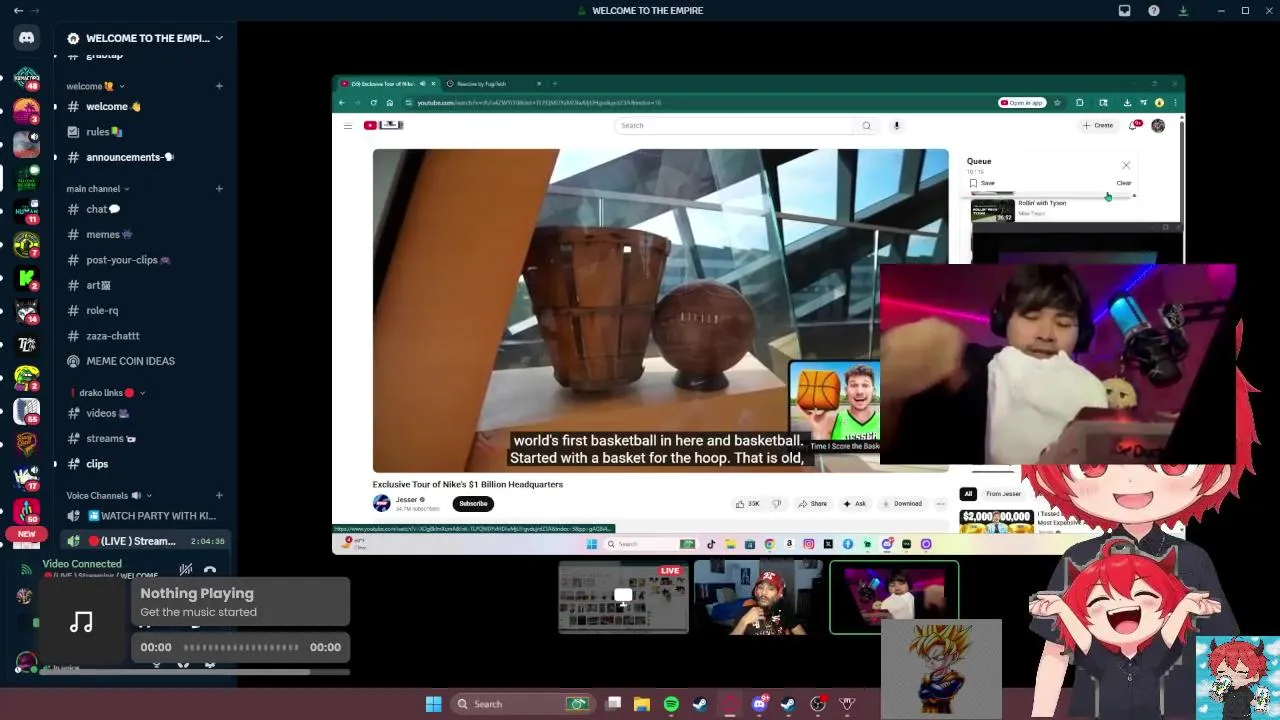
Task: Collapse the welcome category
Action: click(x=96, y=86)
